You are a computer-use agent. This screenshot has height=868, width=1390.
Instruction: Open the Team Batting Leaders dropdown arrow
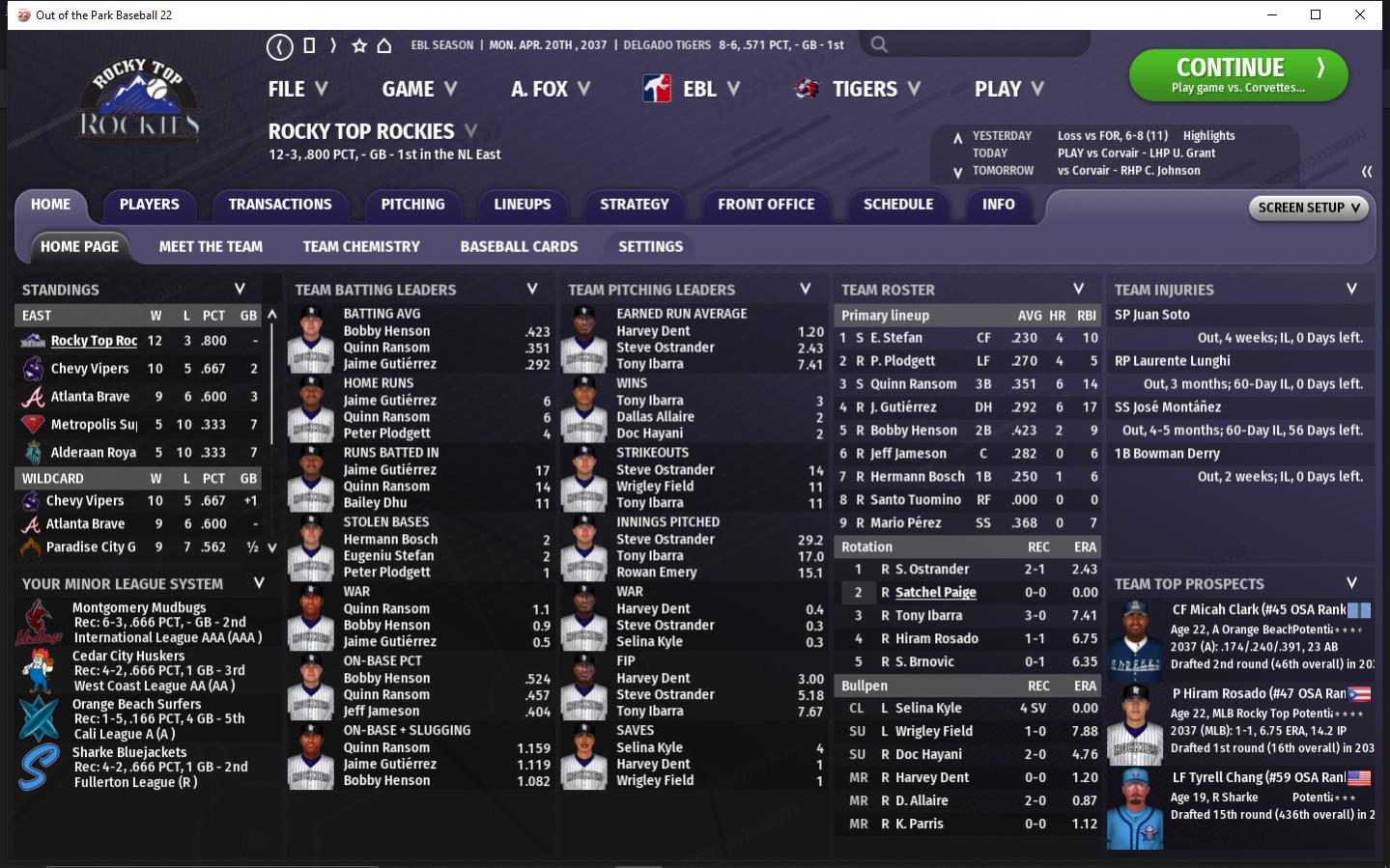pos(532,289)
